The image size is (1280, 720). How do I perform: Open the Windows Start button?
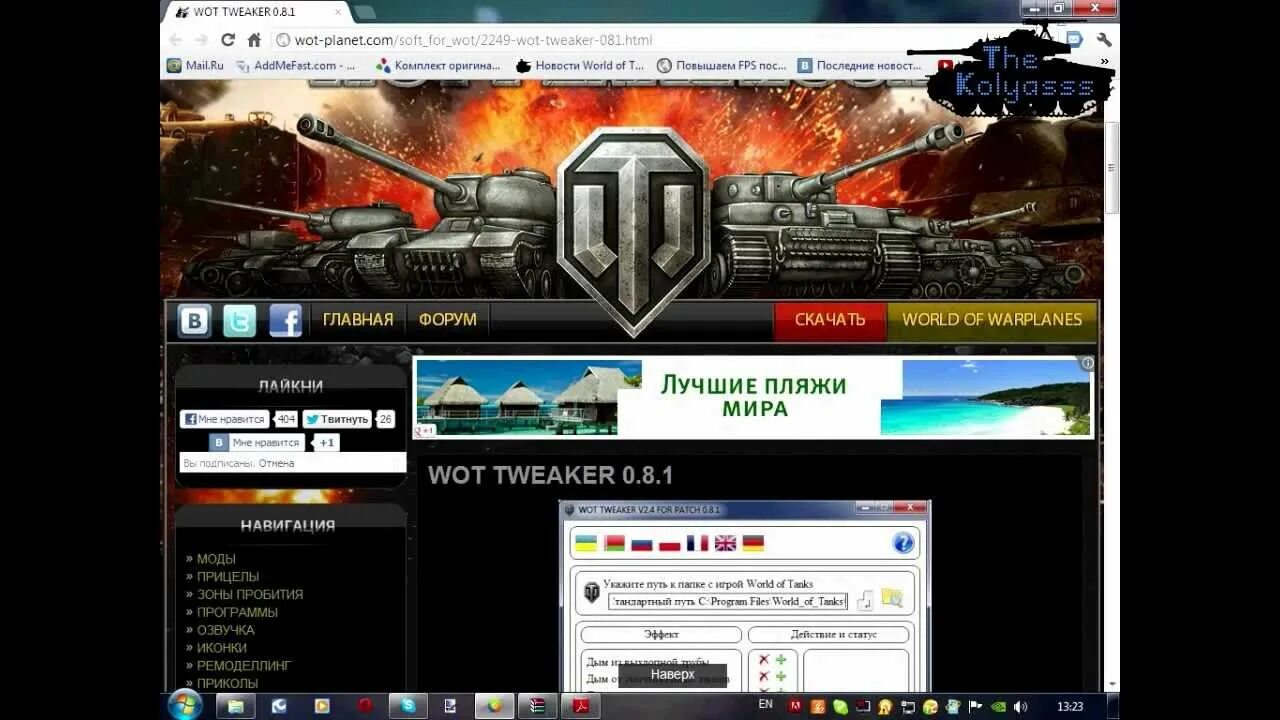click(185, 705)
